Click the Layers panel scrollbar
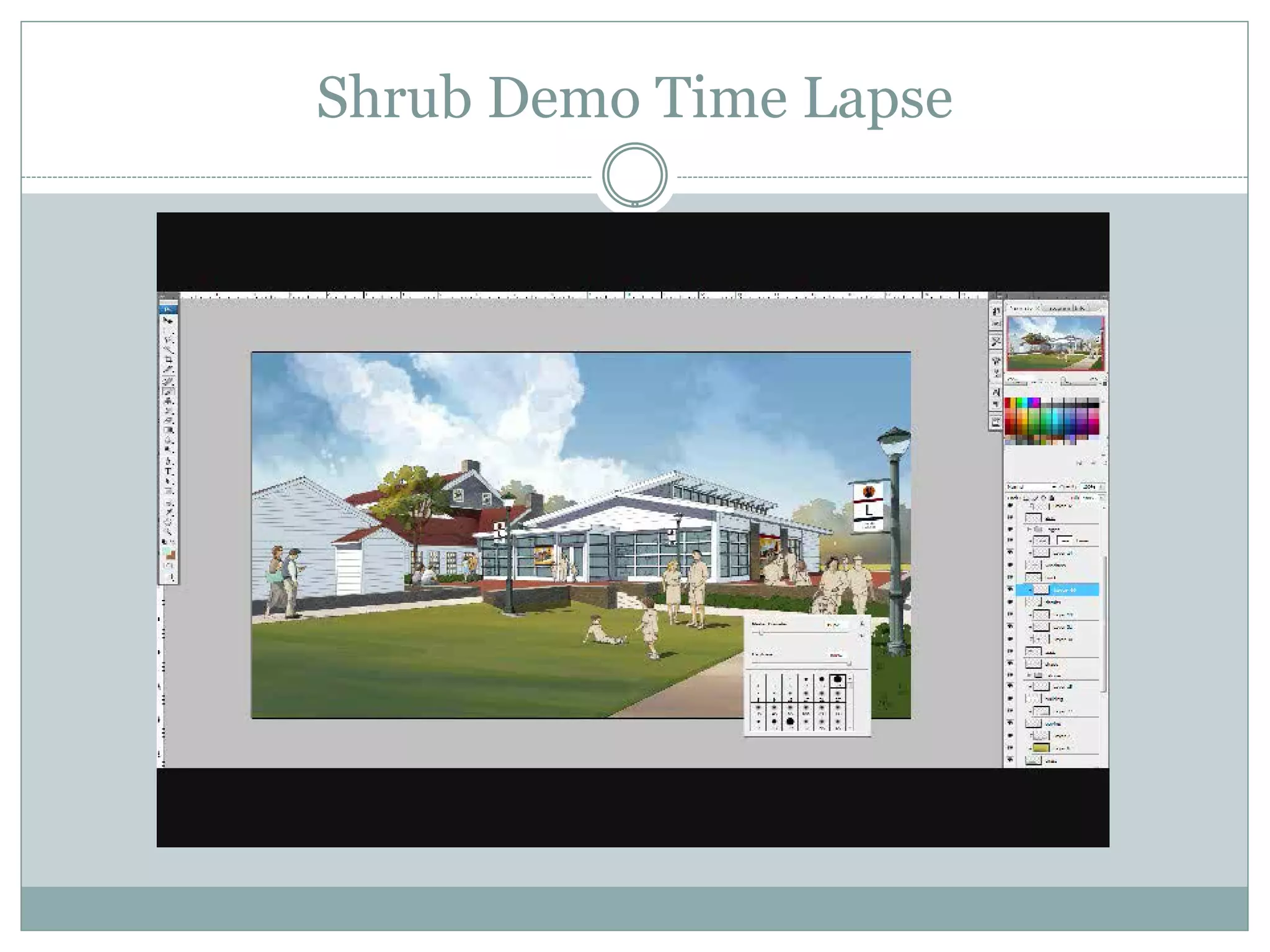The width and height of the screenshot is (1270, 952). (x=1104, y=623)
